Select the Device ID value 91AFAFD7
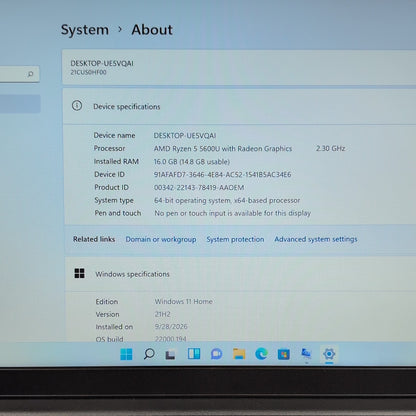The width and height of the screenshot is (416, 416). [x=222, y=175]
